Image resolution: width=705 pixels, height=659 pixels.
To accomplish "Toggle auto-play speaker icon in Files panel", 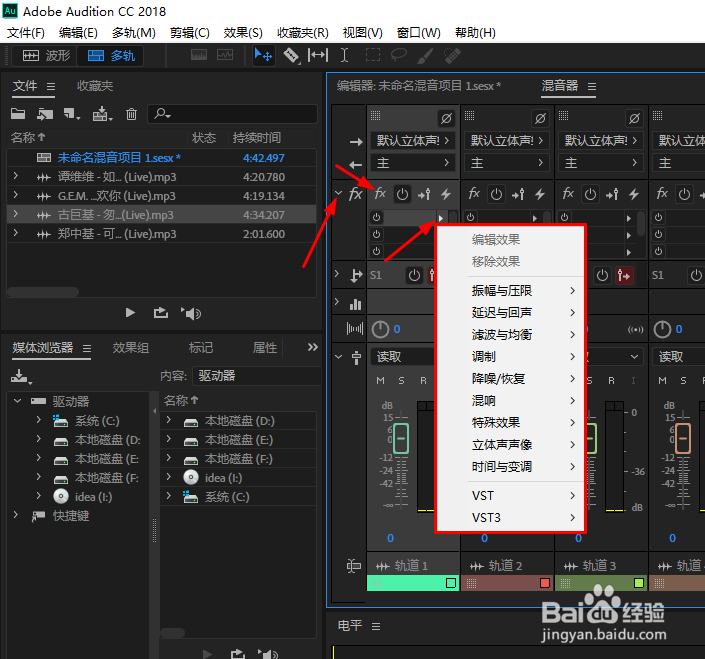I will pos(191,313).
